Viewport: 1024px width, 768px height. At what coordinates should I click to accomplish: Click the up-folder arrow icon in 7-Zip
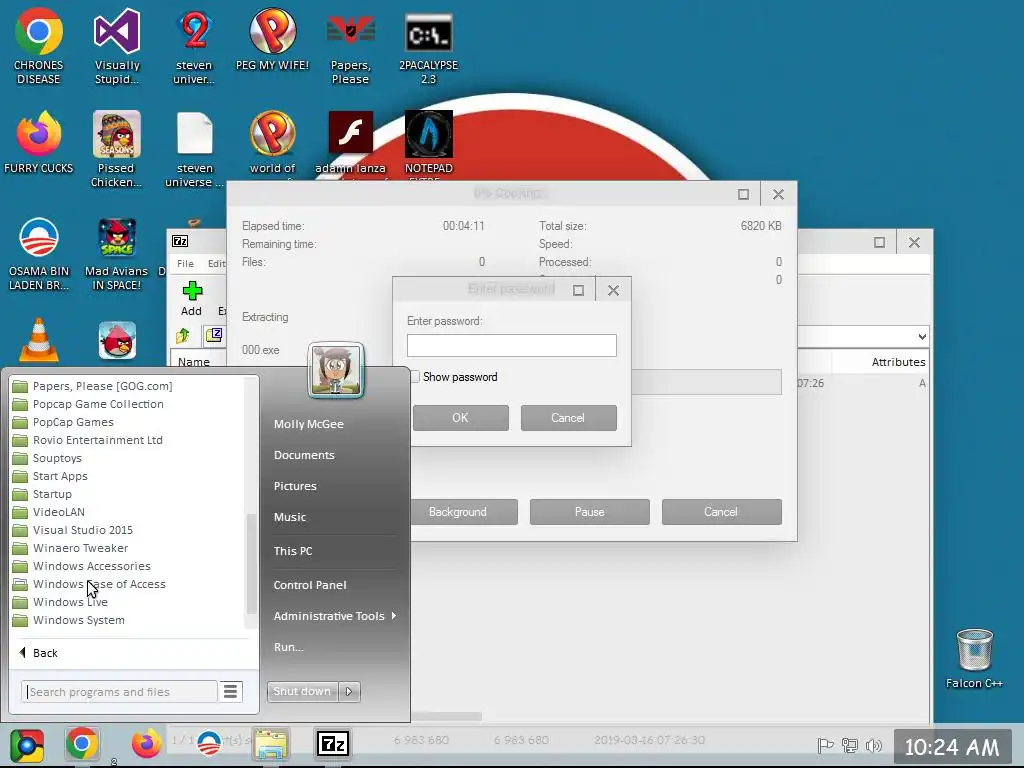pos(183,336)
